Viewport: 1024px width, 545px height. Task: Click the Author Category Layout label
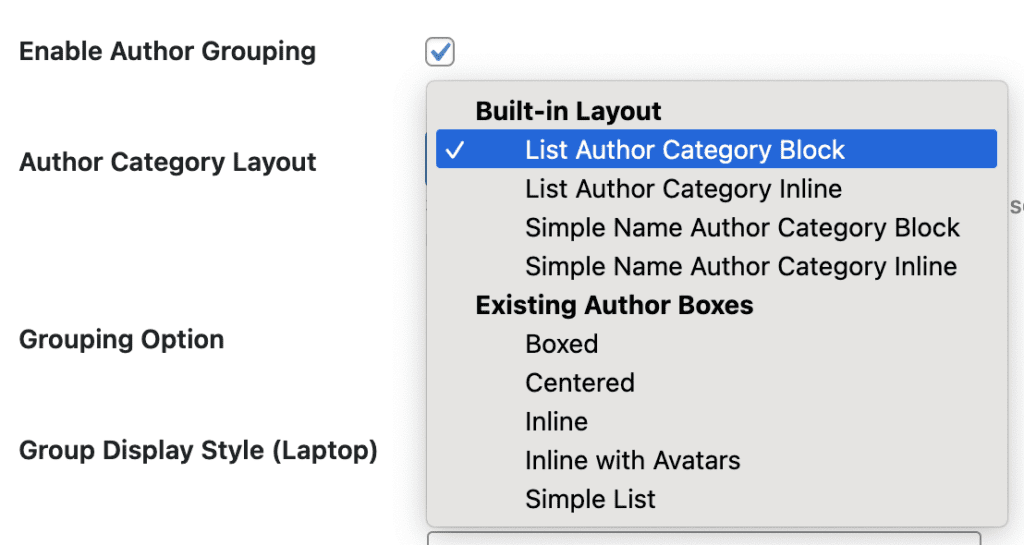click(167, 162)
